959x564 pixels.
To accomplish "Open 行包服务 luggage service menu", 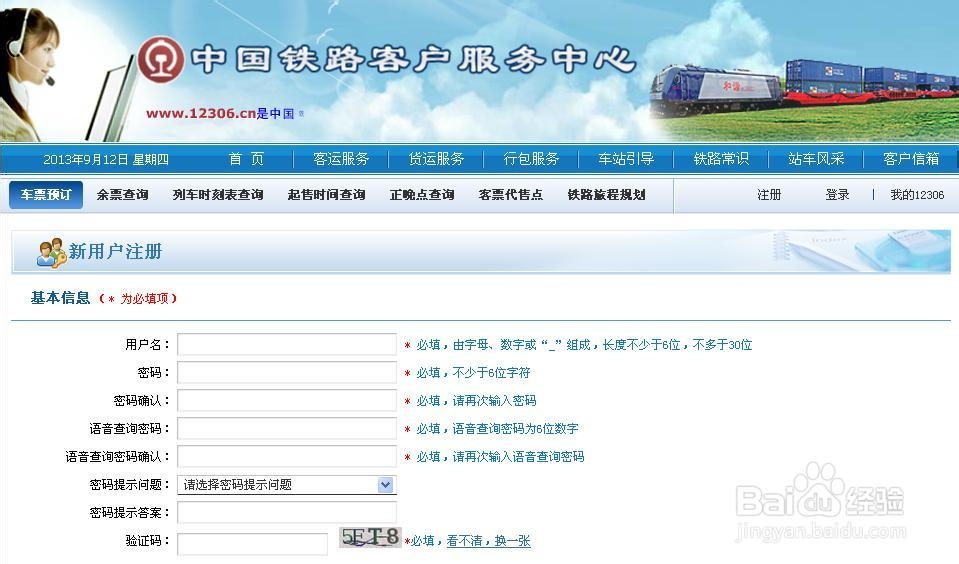I will [x=531, y=159].
